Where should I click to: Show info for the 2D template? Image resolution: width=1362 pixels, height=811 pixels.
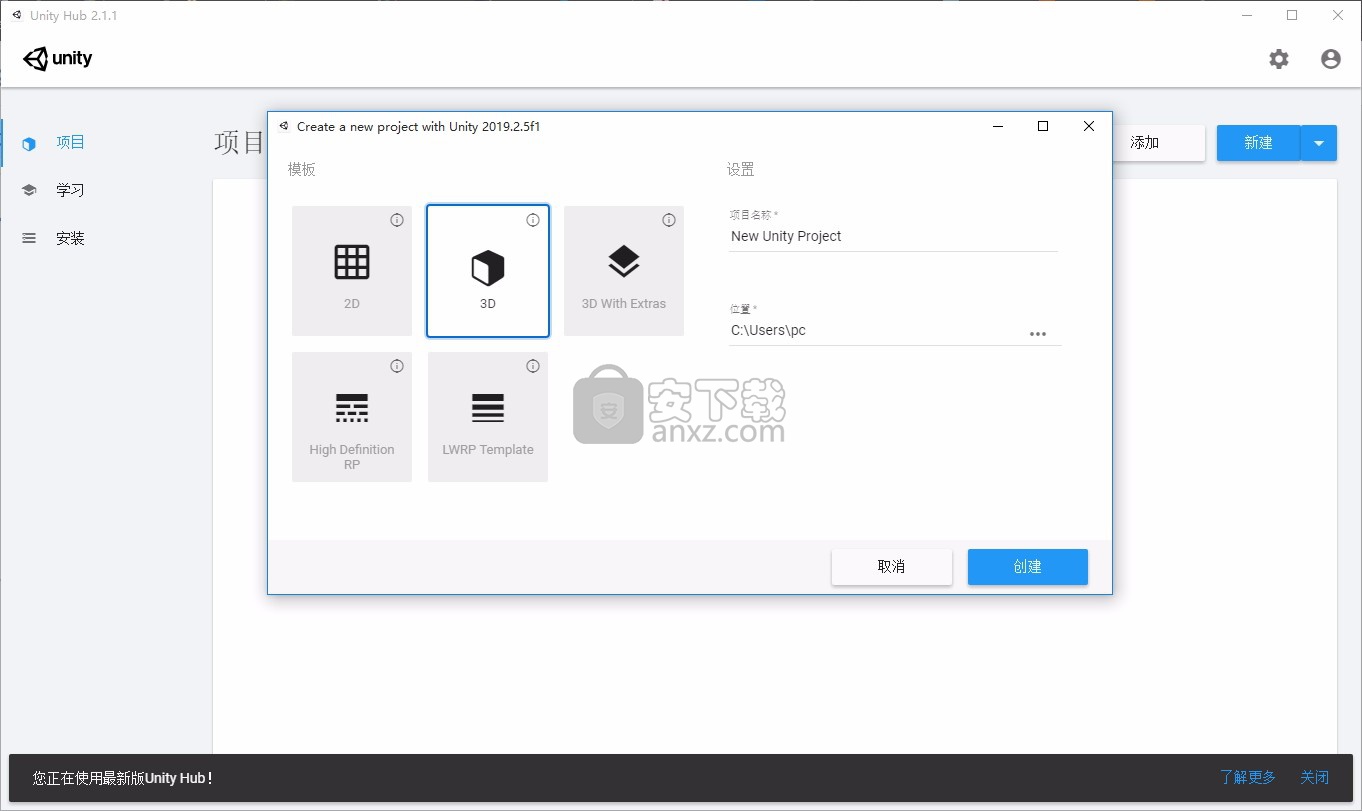(397, 220)
